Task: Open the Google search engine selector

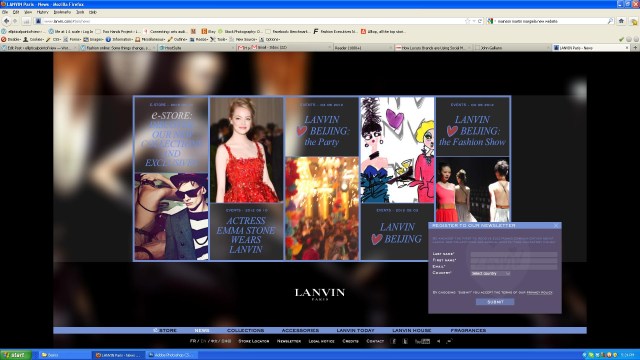Action: click(x=491, y=21)
